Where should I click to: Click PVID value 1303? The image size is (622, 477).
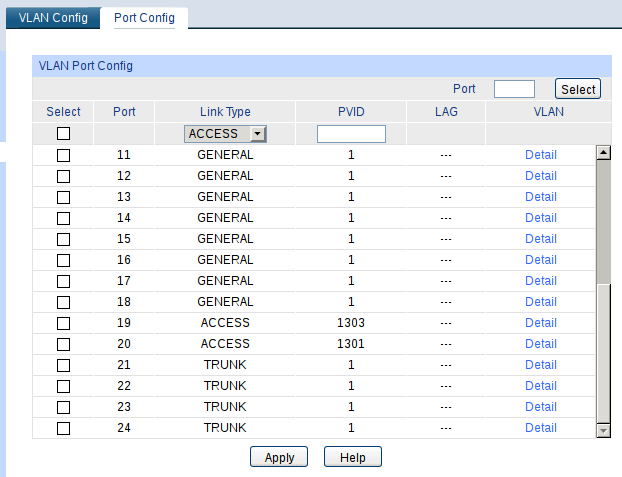(x=351, y=323)
